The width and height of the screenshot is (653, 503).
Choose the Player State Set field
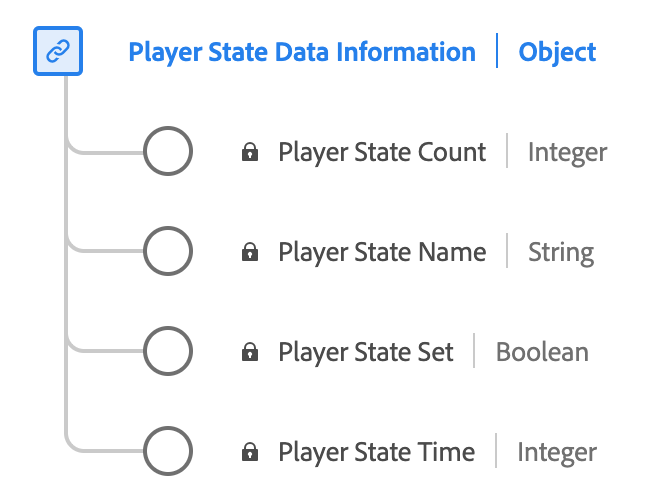pos(366,352)
